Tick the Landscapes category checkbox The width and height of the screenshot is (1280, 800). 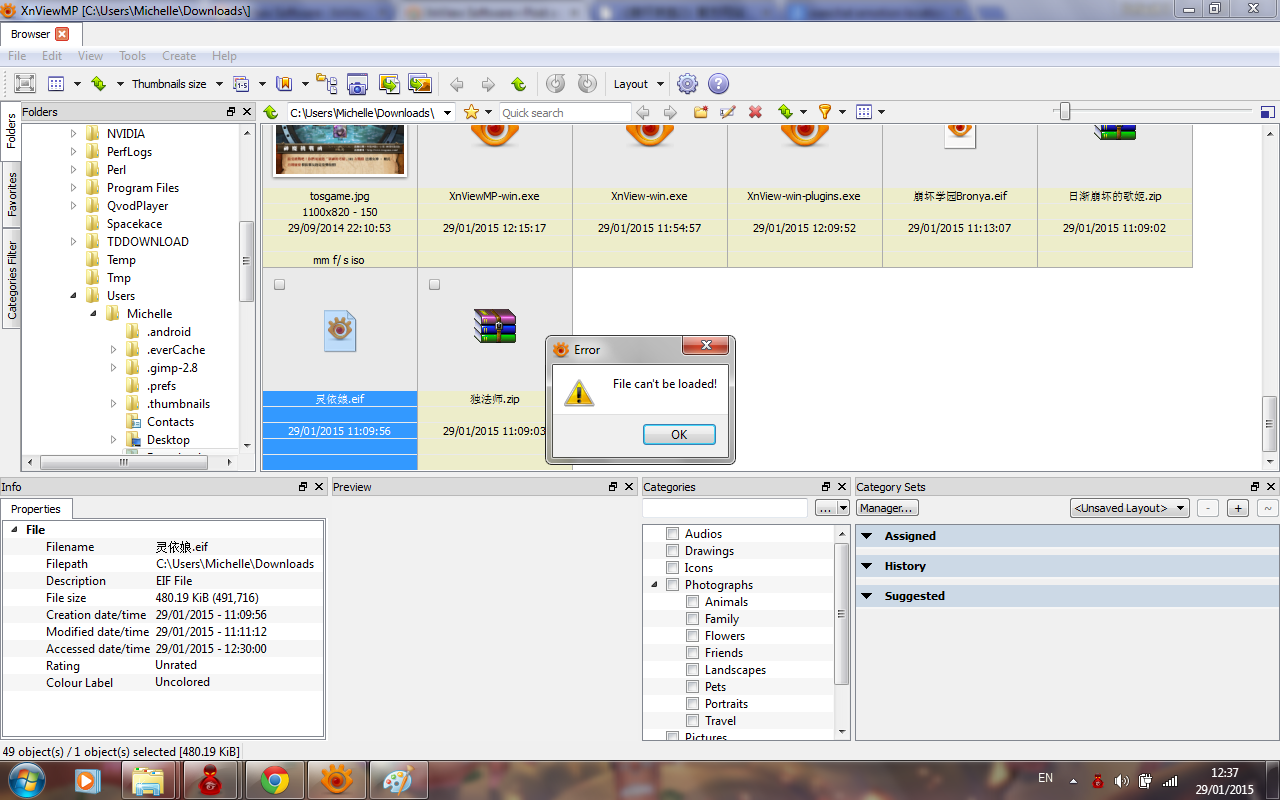pos(693,670)
